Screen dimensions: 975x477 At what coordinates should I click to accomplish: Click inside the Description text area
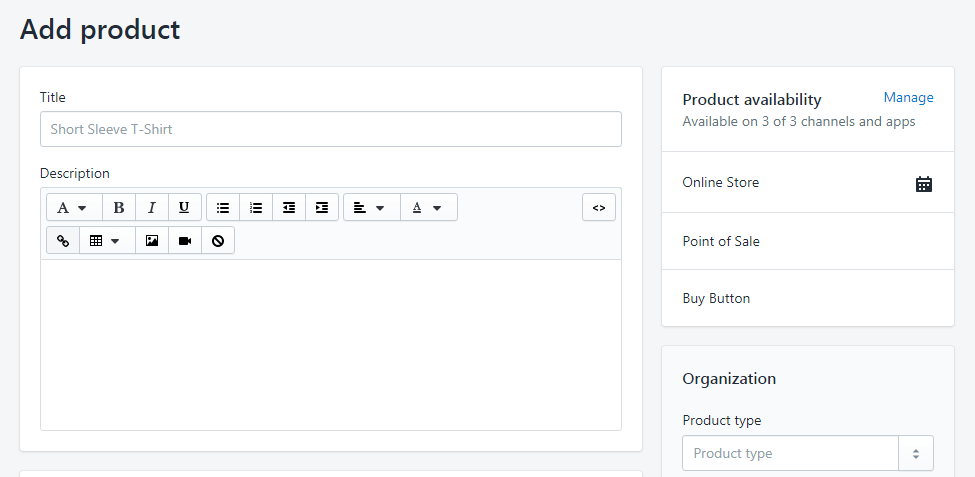[331, 345]
